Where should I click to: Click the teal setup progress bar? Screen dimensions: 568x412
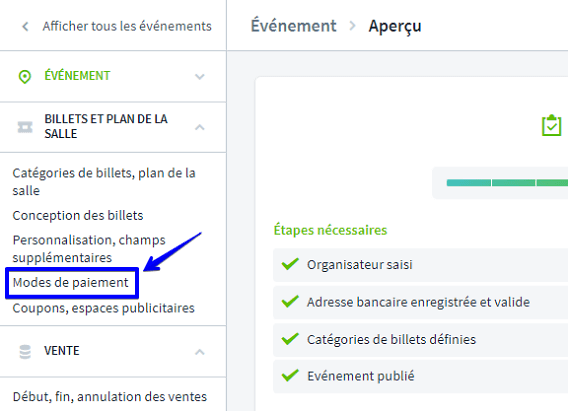(x=507, y=183)
